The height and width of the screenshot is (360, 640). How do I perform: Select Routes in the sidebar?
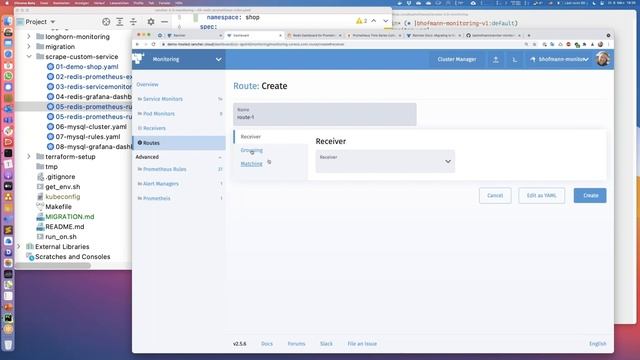(x=179, y=143)
